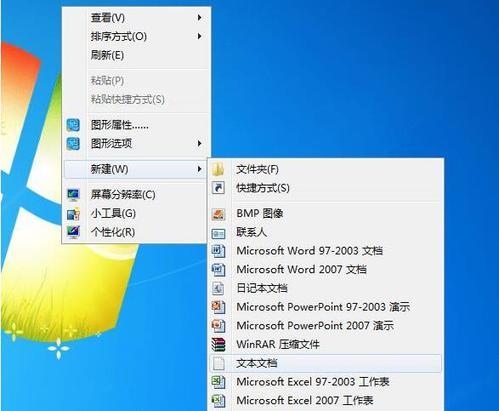Click the 联系人 contact card icon

point(218,233)
